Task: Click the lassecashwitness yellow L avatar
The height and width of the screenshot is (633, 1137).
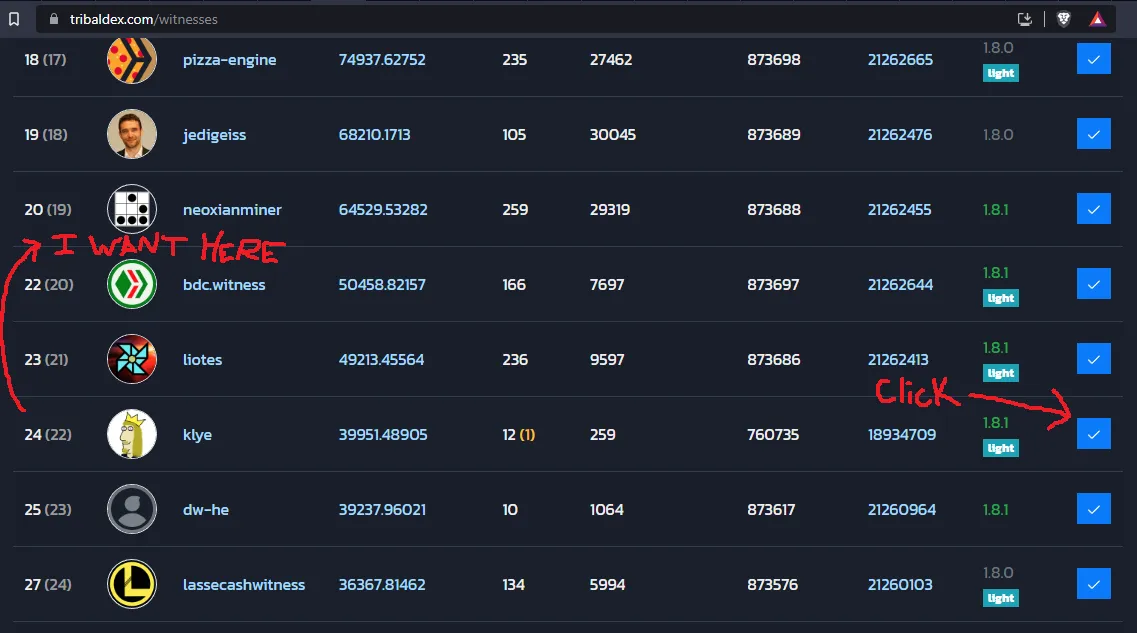Action: (132, 584)
